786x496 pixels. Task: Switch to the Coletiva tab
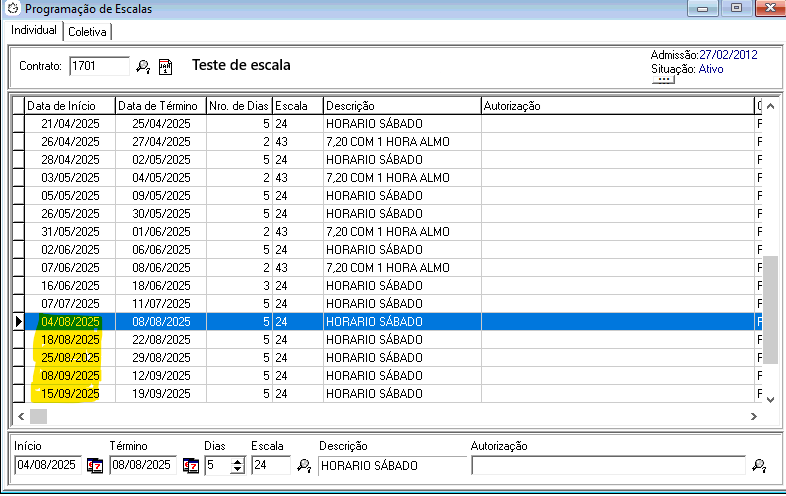[x=88, y=31]
